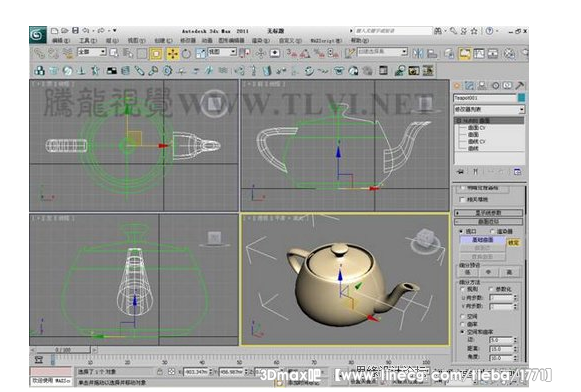This screenshot has width=581, height=392.
Task: Click the Mirror tool icon
Action: [x=418, y=53]
